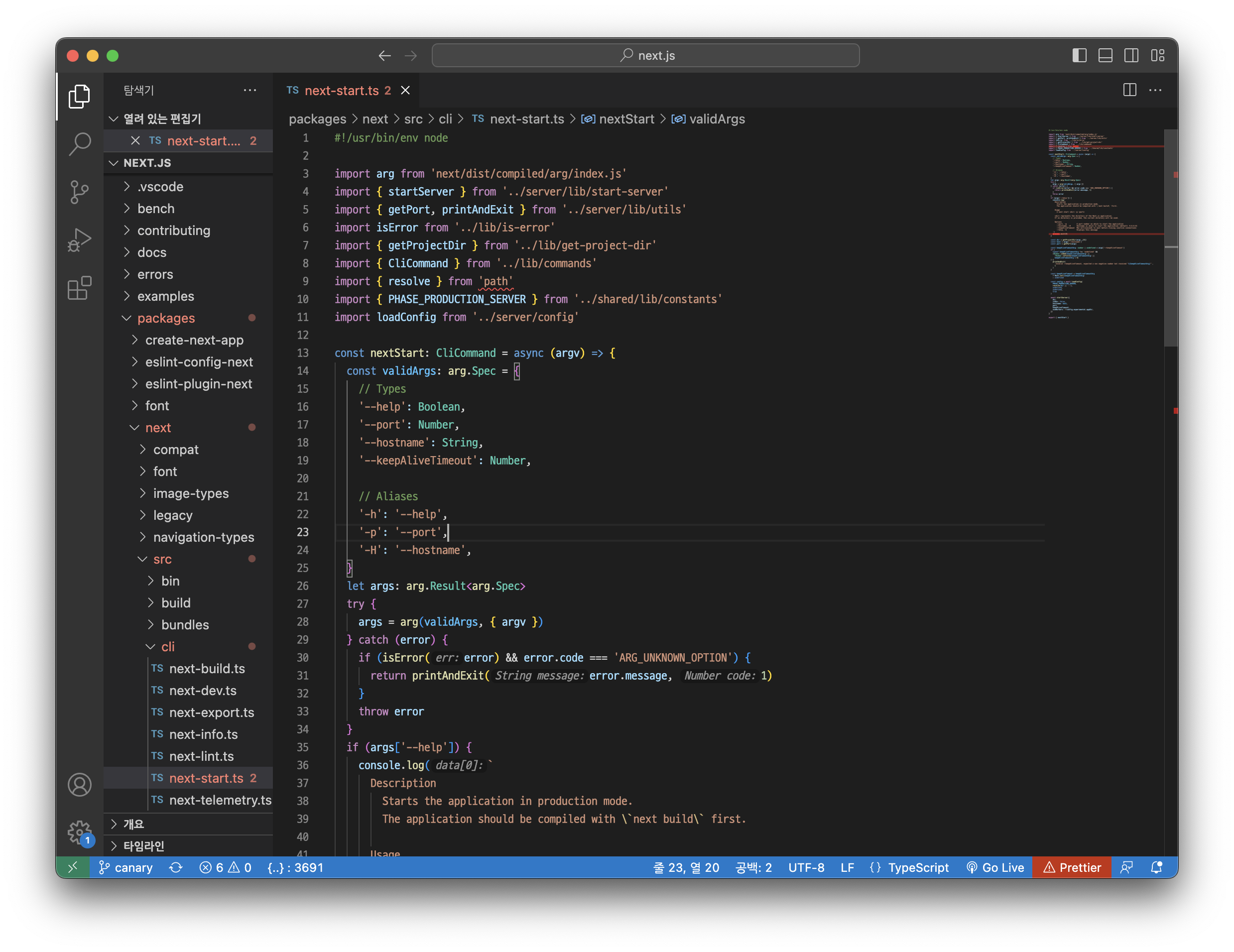Click the Prettier status item
This screenshot has width=1234, height=952.
tap(1072, 867)
